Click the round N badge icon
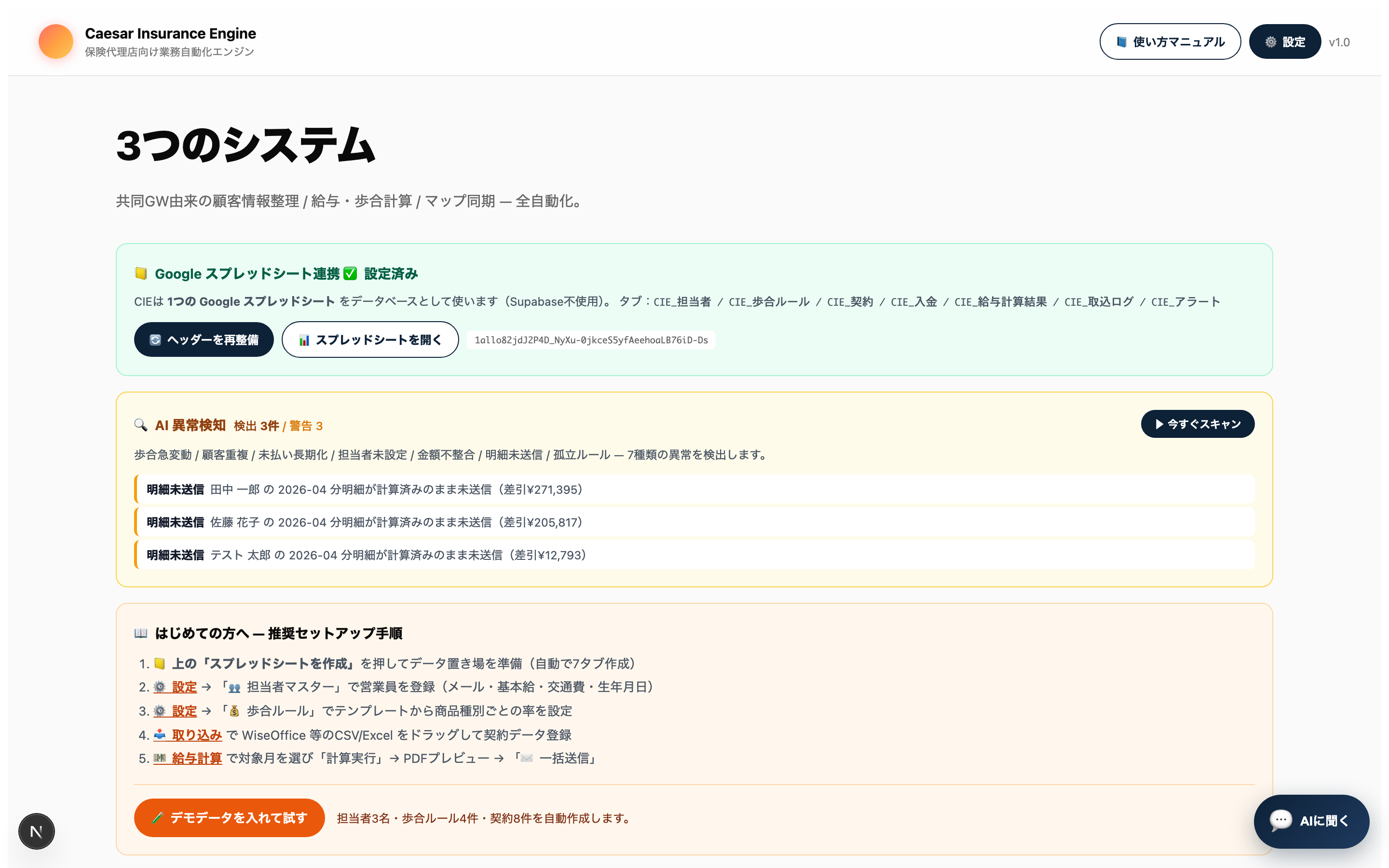This screenshot has width=1389, height=868. (x=36, y=831)
